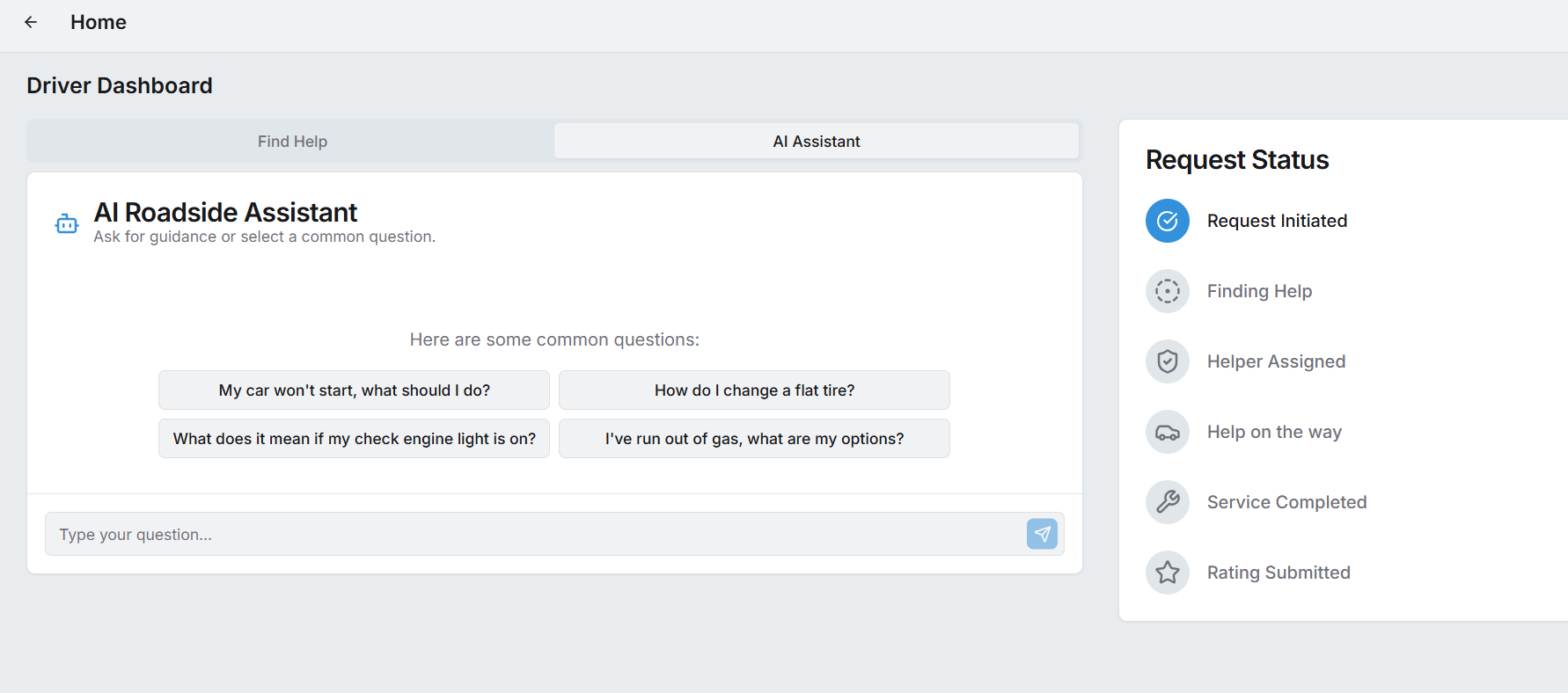Click the Request Status heading
Viewport: 1568px width, 693px height.
pyautogui.click(x=1236, y=160)
